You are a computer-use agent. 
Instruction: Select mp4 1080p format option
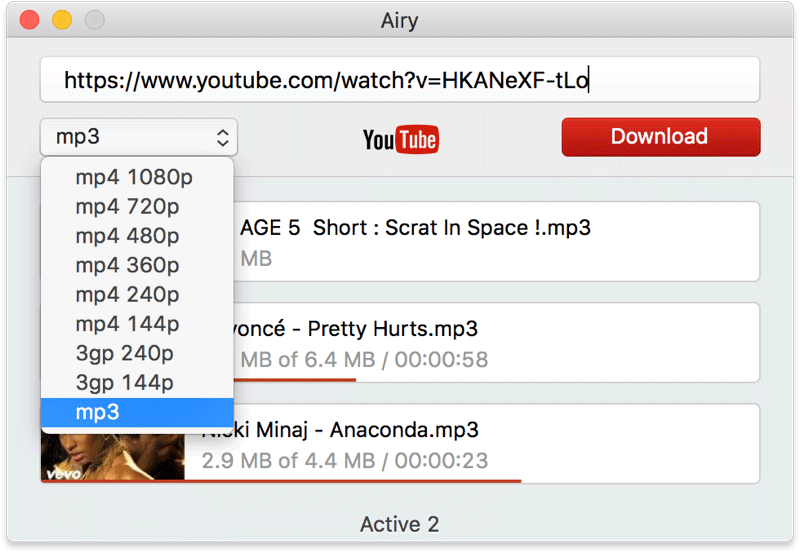tap(137, 177)
